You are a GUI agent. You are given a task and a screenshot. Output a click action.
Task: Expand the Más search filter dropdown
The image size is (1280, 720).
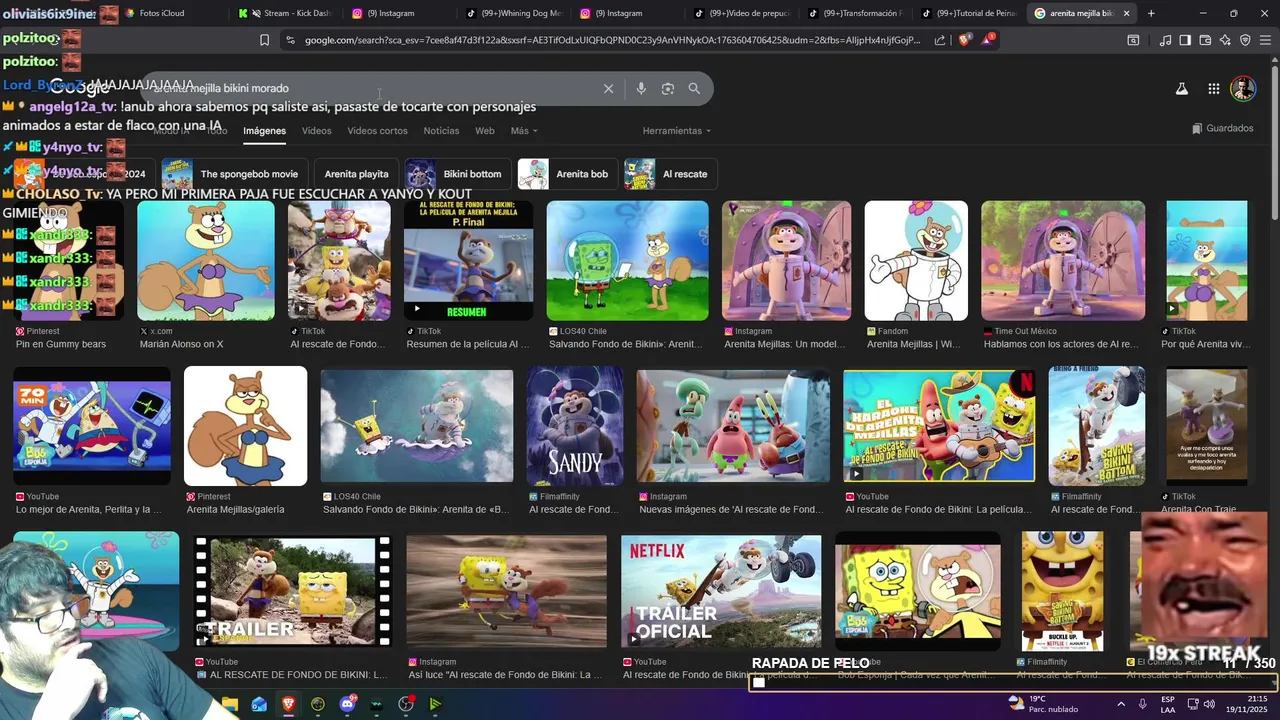pyautogui.click(x=524, y=131)
